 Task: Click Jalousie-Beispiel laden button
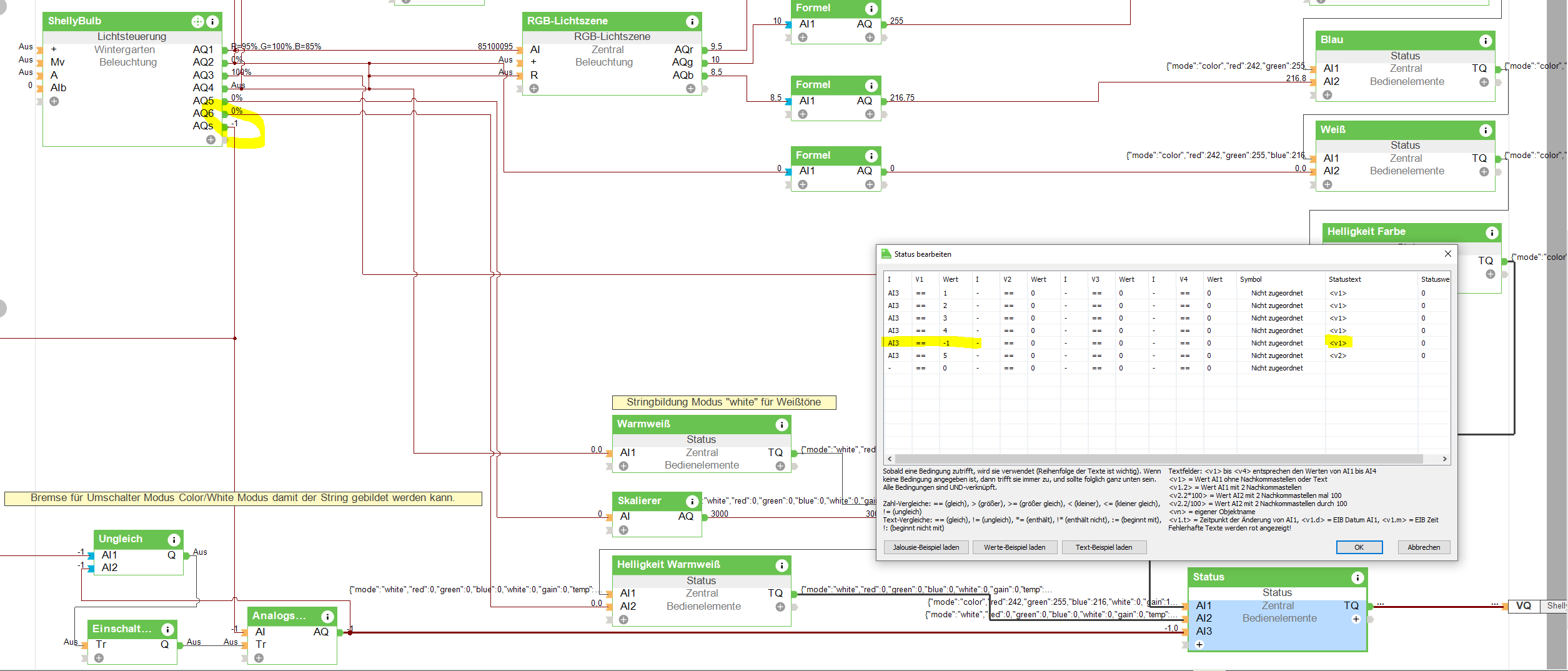(x=926, y=547)
